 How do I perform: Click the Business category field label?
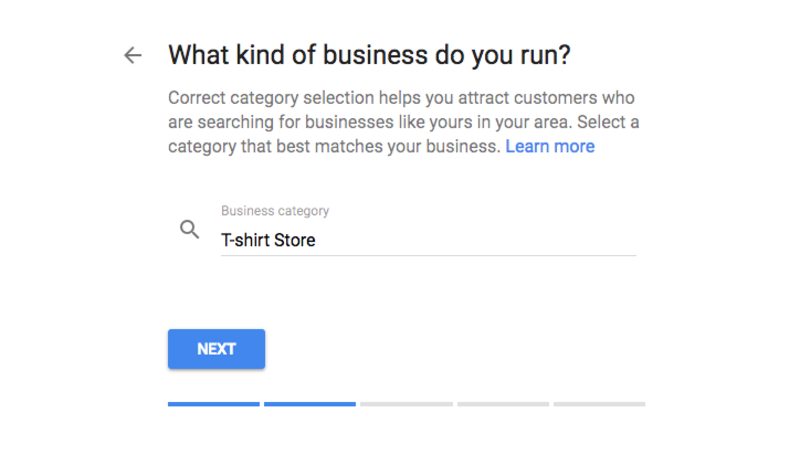click(x=275, y=211)
